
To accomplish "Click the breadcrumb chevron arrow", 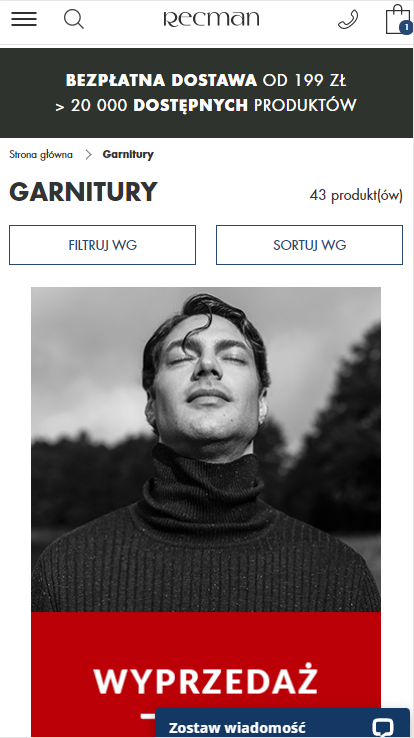I will tap(88, 154).
